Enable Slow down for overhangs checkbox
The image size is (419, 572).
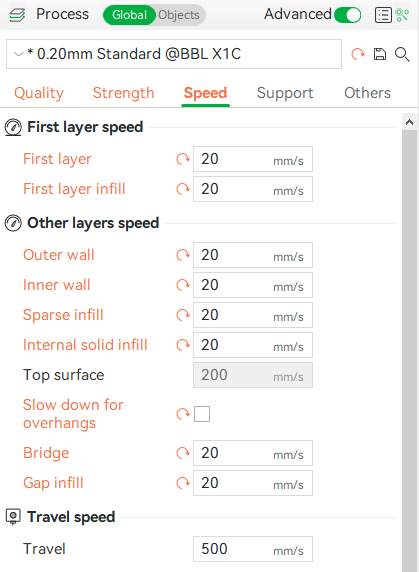click(x=202, y=414)
